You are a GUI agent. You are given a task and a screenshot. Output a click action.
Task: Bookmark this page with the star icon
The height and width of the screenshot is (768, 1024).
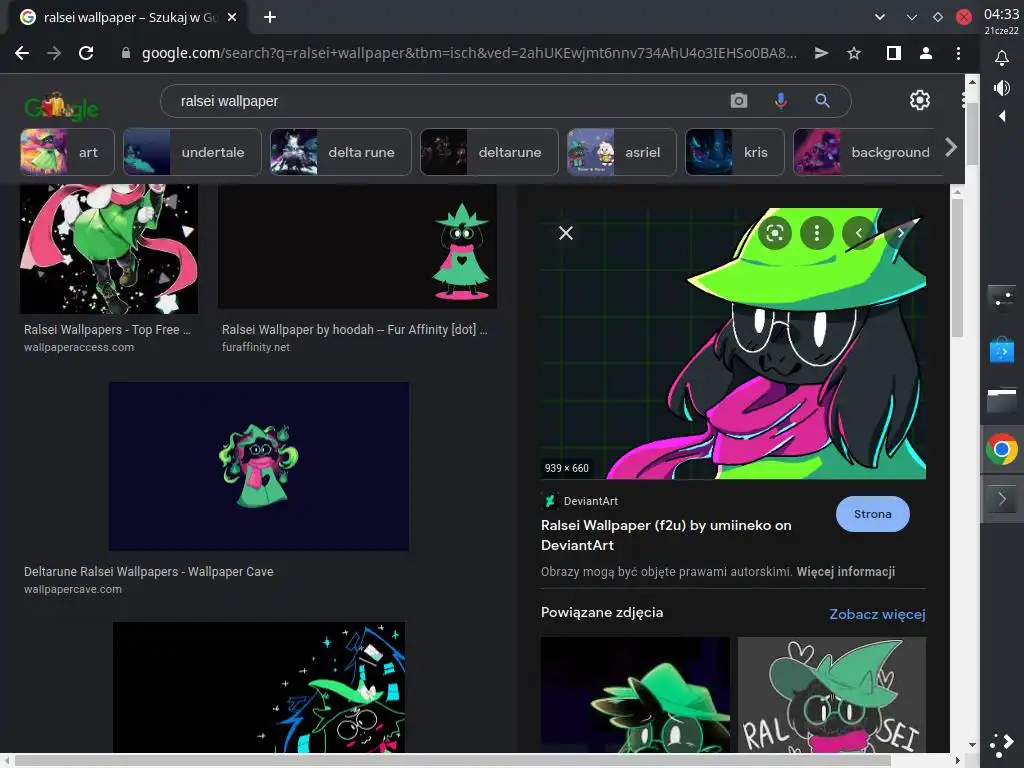[854, 54]
